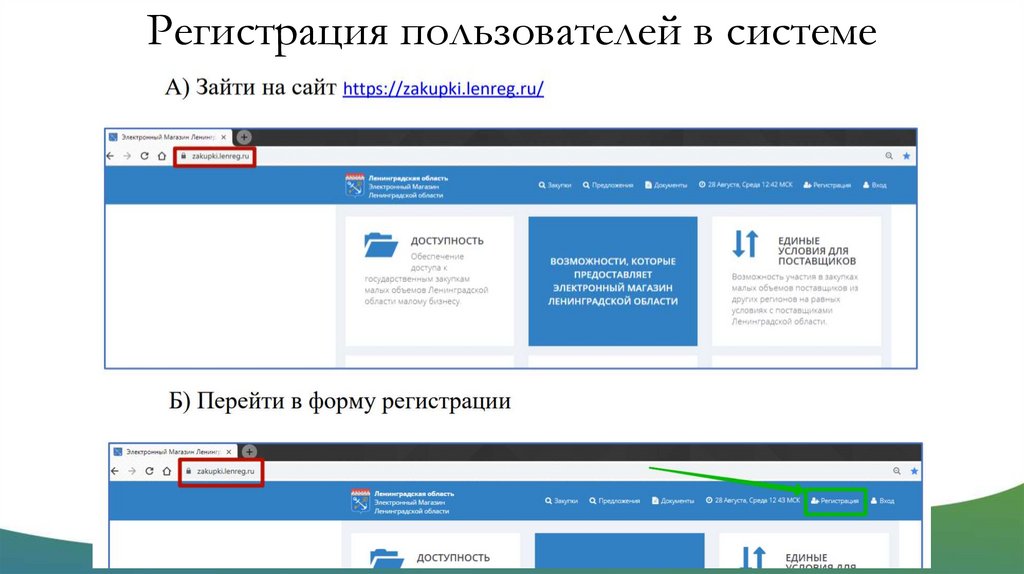Click forward arrow in the upper browser screenshot
The width and height of the screenshot is (1024, 574).
[x=127, y=156]
